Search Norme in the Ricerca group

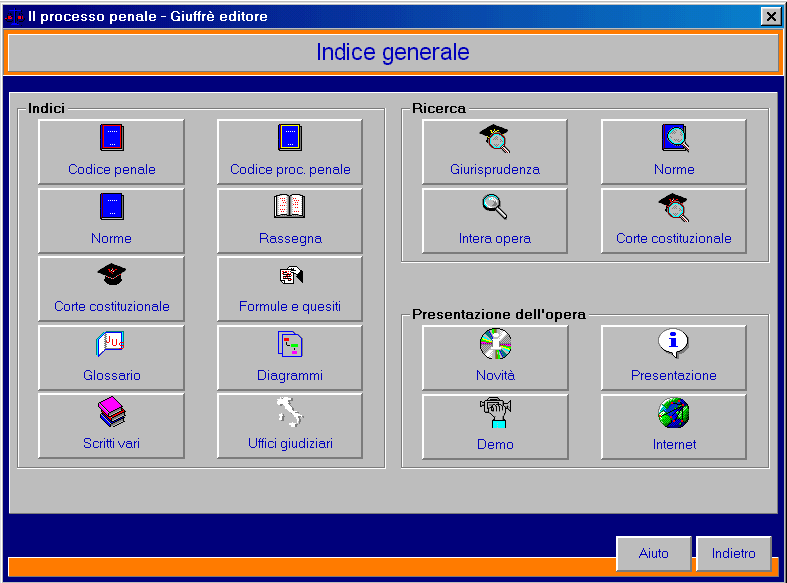[x=674, y=152]
